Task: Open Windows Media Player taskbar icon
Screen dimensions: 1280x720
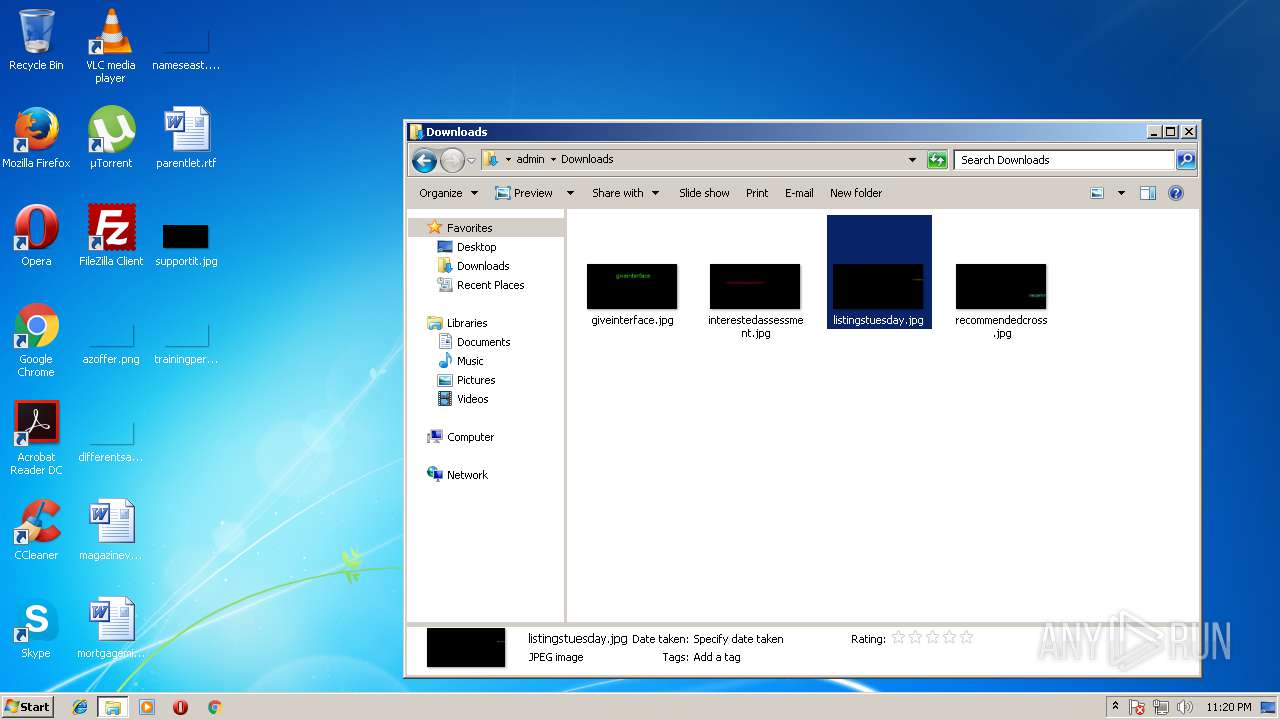Action: pos(147,707)
